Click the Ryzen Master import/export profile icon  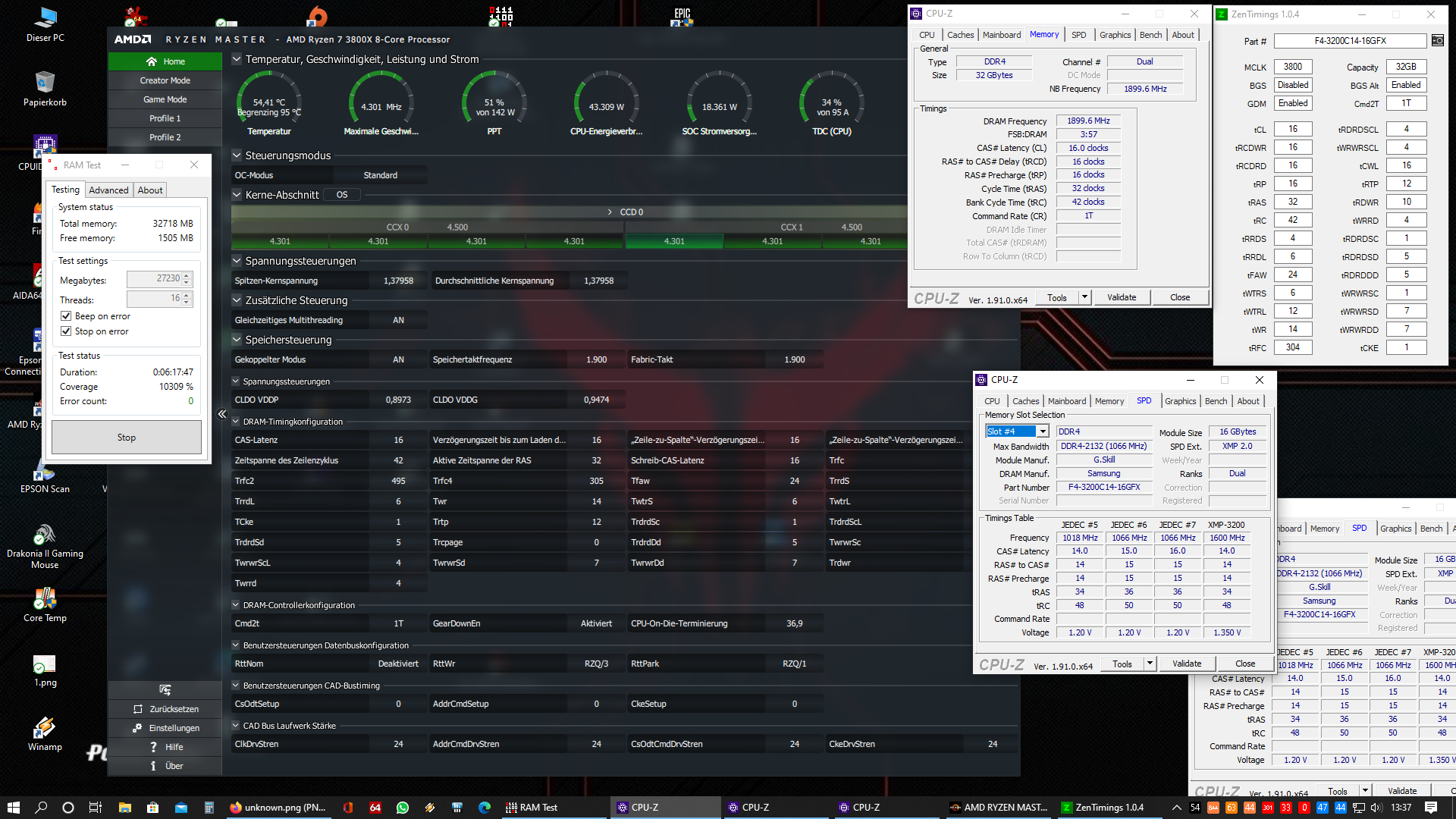pyautogui.click(x=165, y=689)
